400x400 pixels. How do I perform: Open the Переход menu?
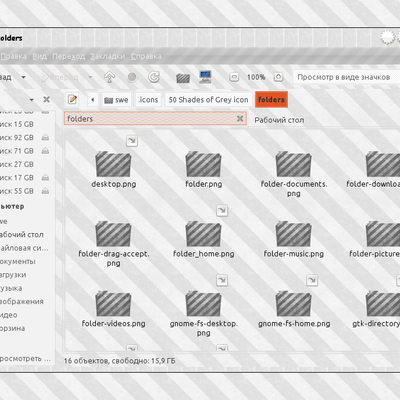[x=68, y=56]
